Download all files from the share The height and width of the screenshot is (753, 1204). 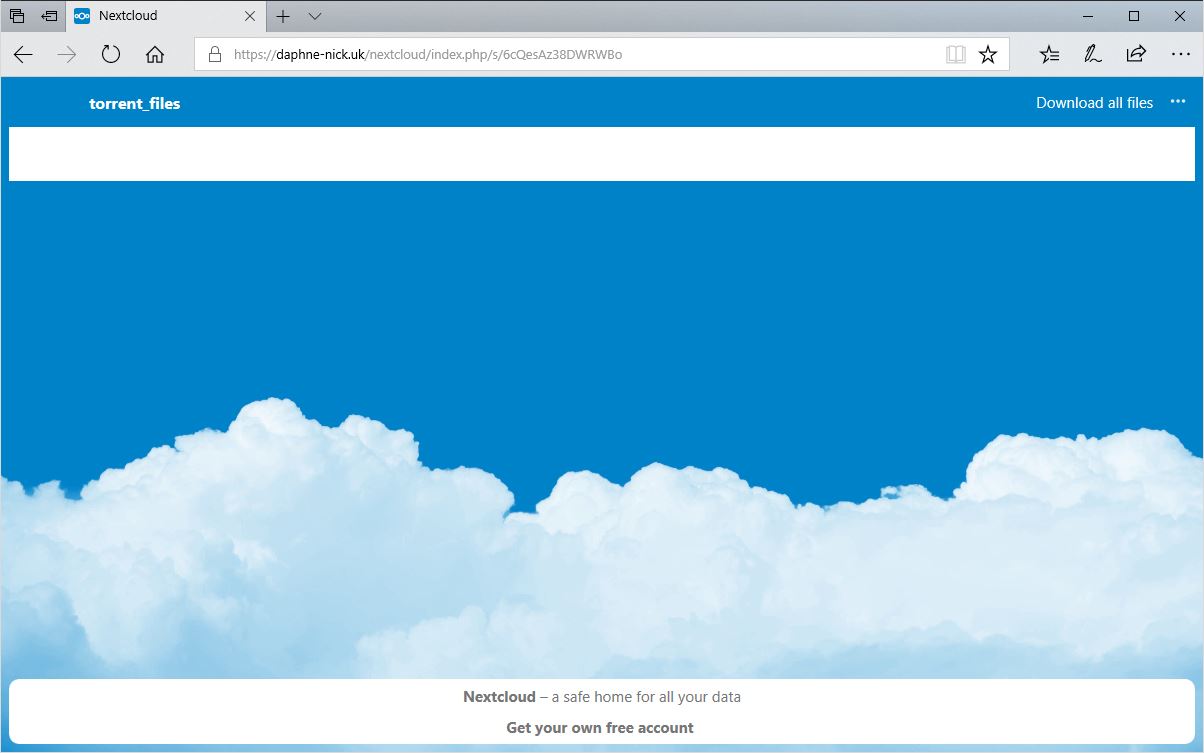[1094, 103]
